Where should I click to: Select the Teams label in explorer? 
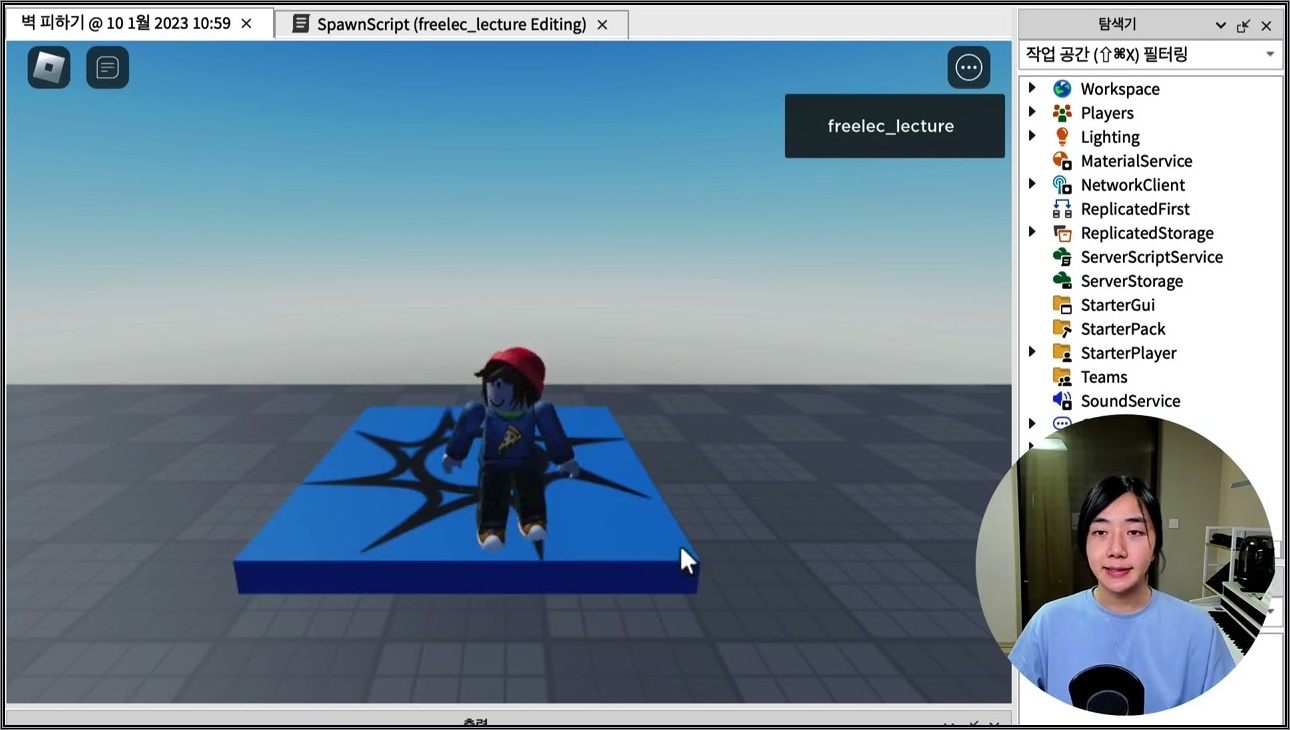[x=1104, y=377]
